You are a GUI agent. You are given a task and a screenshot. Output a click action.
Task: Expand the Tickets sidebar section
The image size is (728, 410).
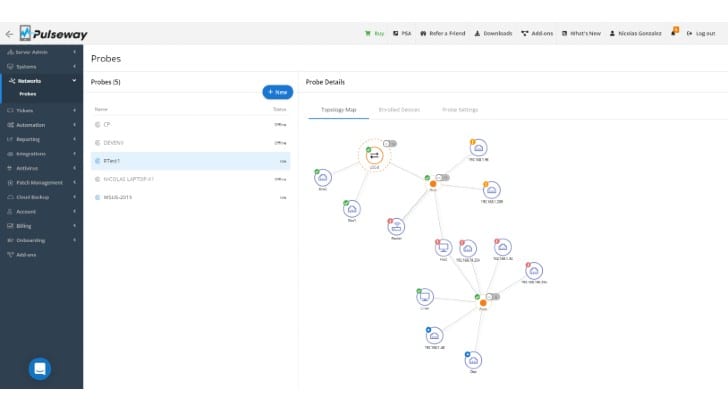(41, 111)
